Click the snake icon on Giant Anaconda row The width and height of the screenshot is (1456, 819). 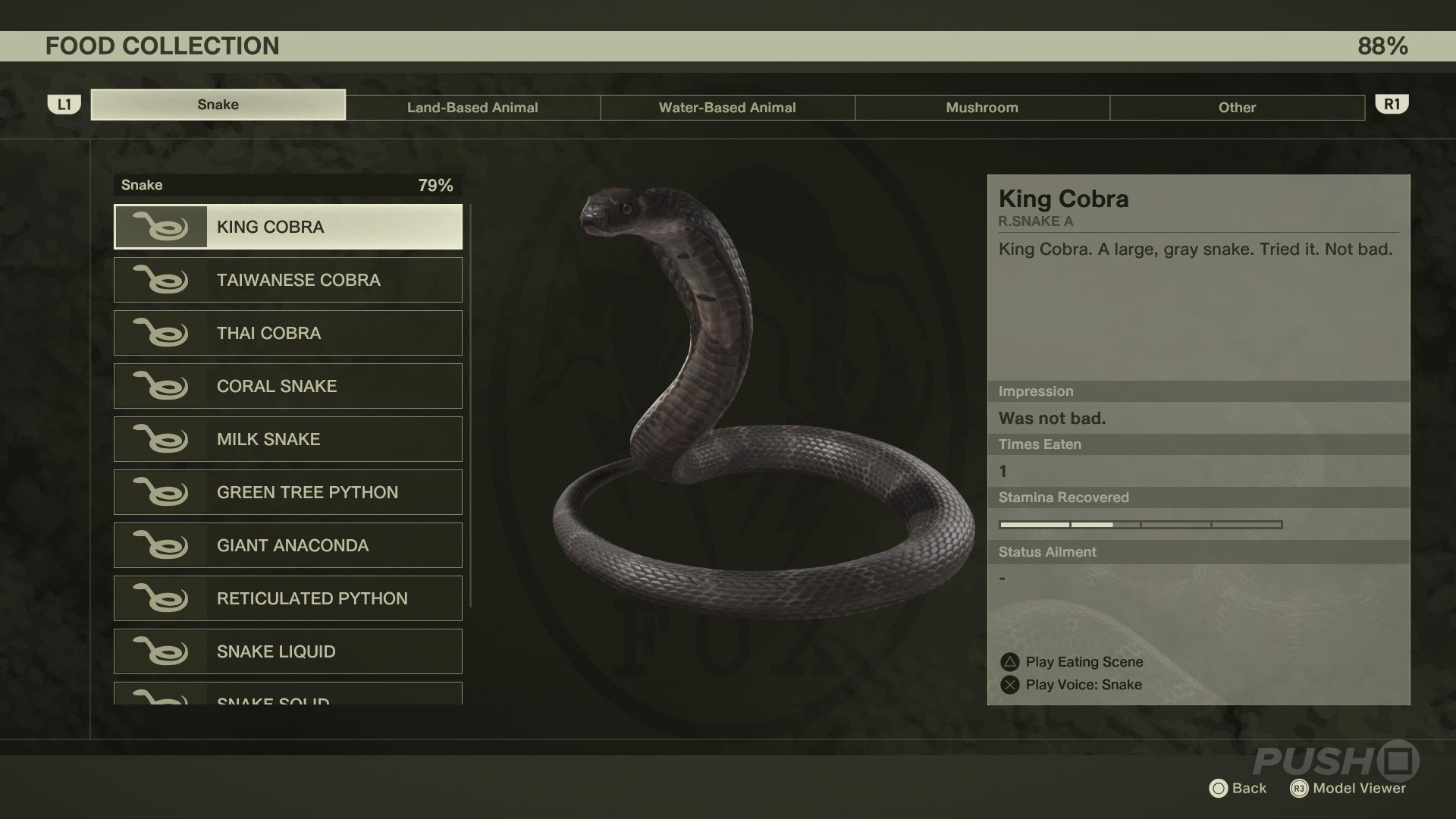click(x=160, y=545)
